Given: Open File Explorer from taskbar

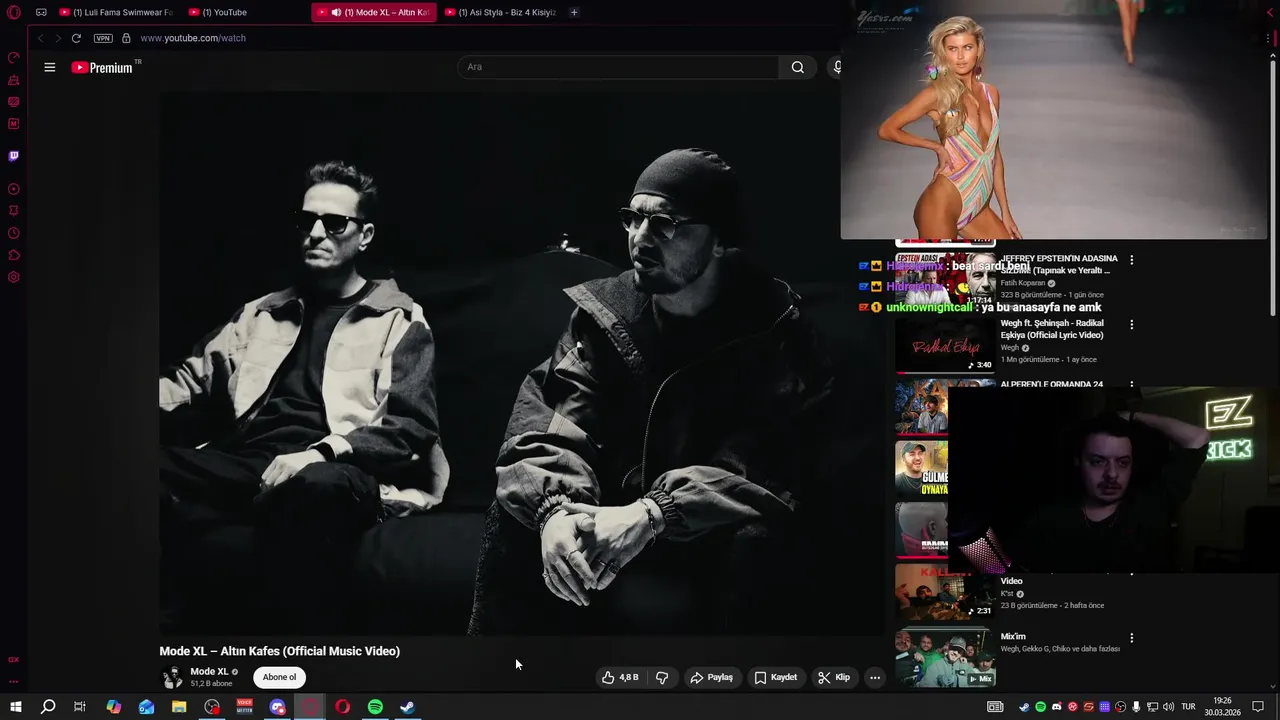Looking at the screenshot, I should pyautogui.click(x=179, y=707).
